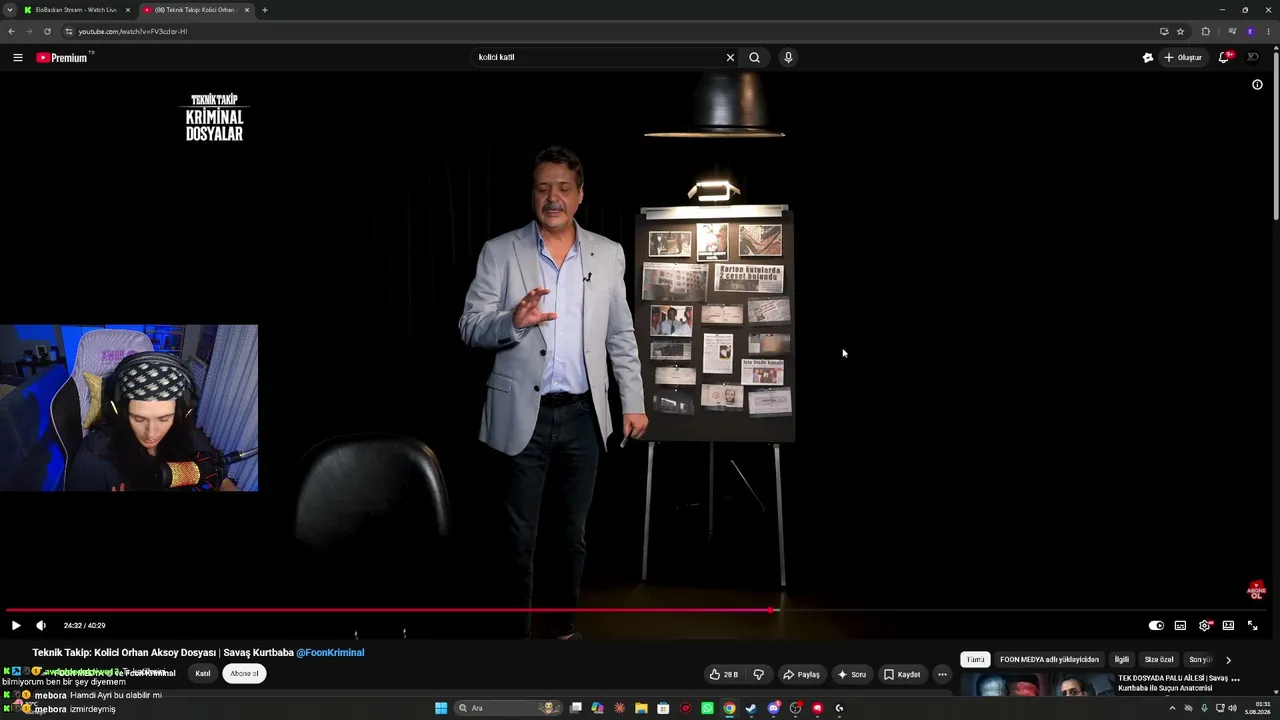Close the Teknik Takip YouTube tab

tap(247, 10)
